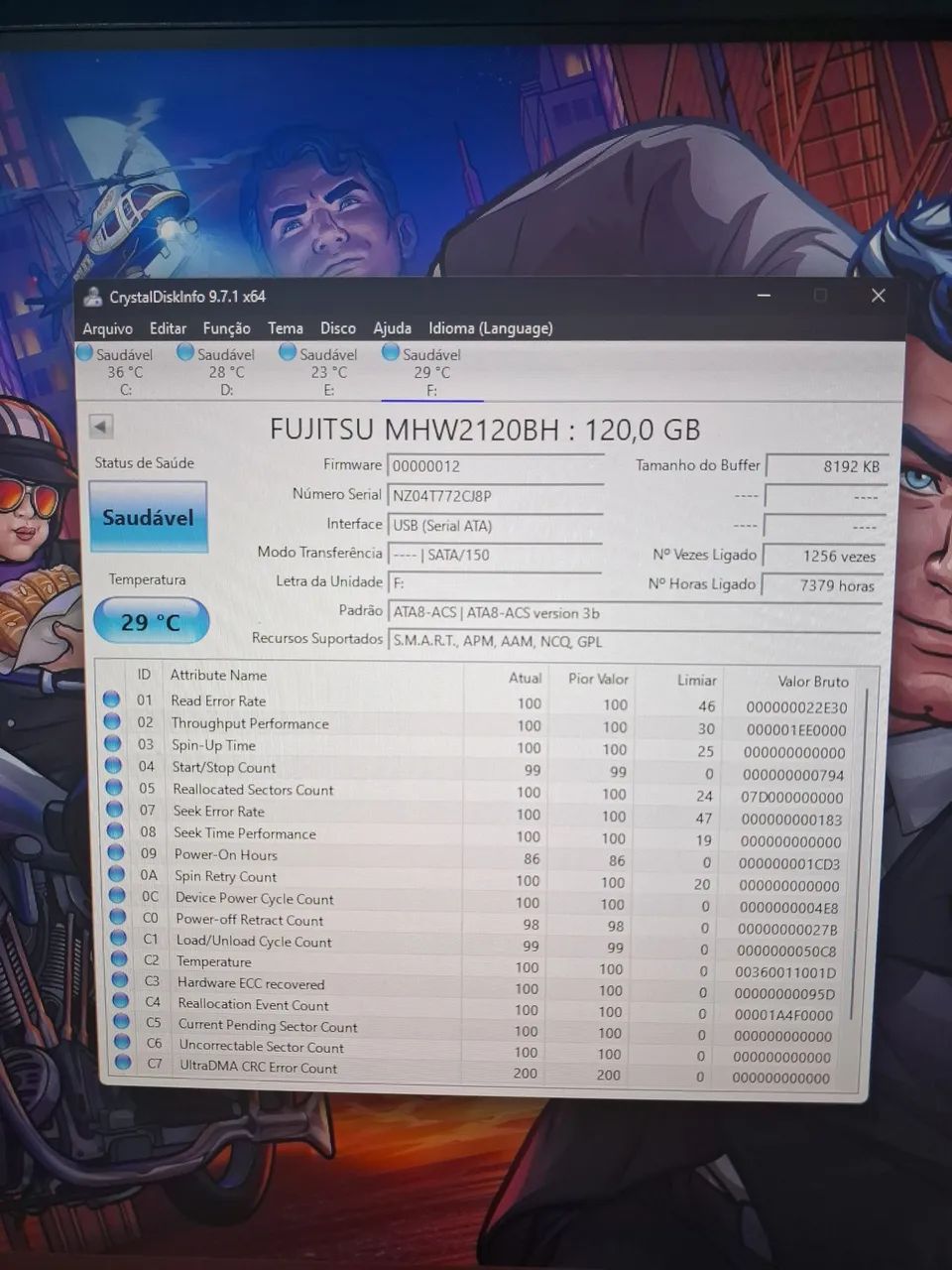Select drive D: health status icon
Image resolution: width=952 pixels, height=1270 pixels.
pos(185,352)
